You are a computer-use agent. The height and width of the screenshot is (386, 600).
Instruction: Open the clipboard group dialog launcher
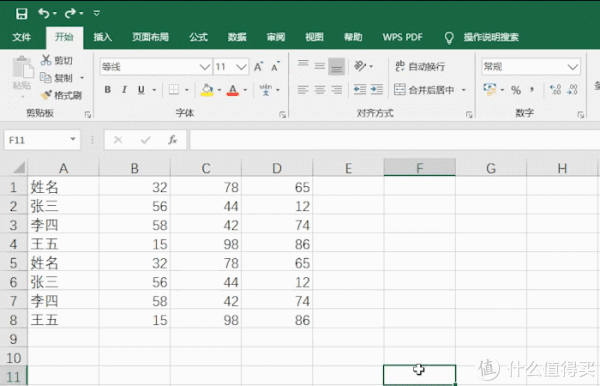88,114
